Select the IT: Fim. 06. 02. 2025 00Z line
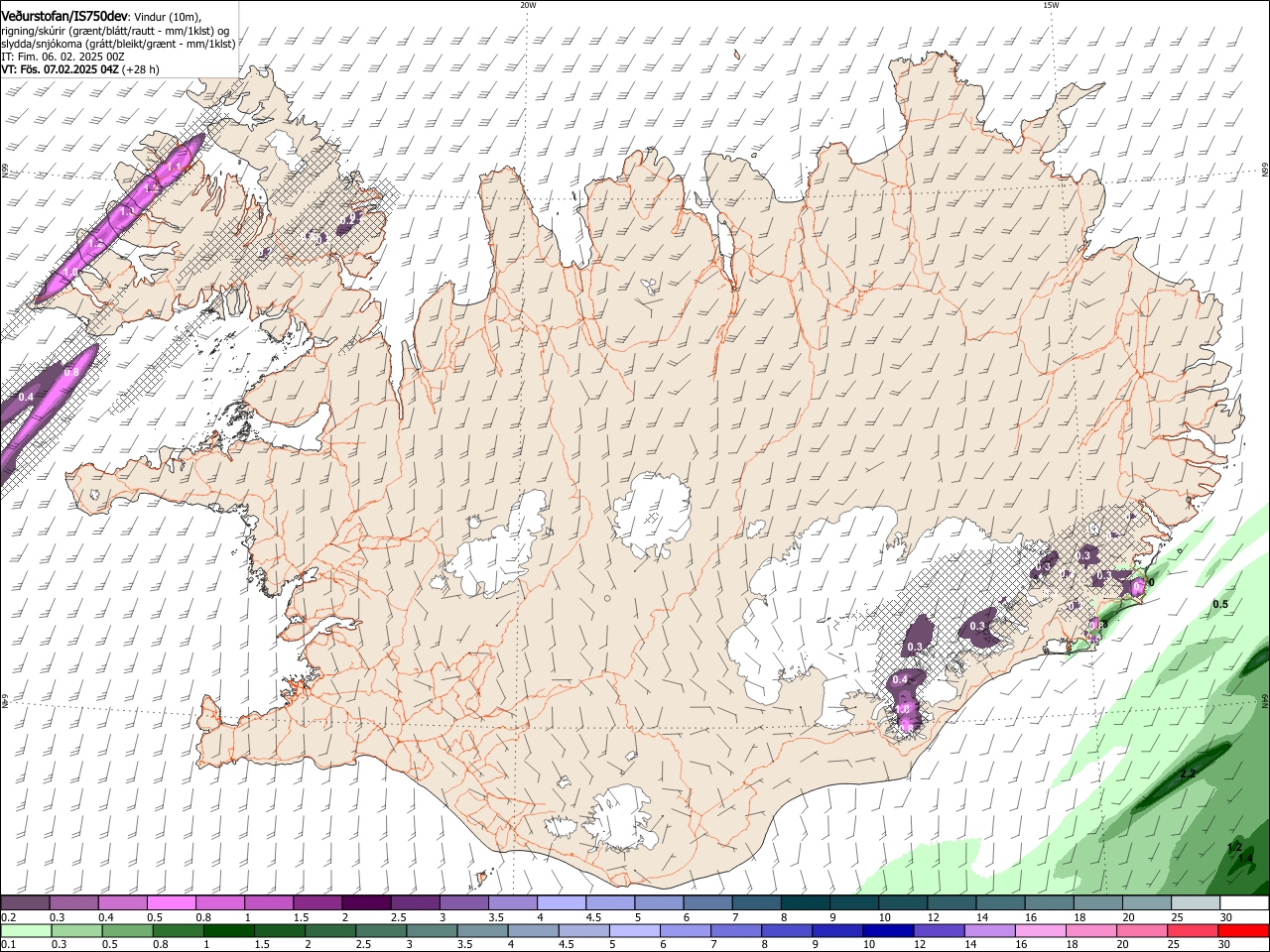The width and height of the screenshot is (1270, 952). pos(63,57)
